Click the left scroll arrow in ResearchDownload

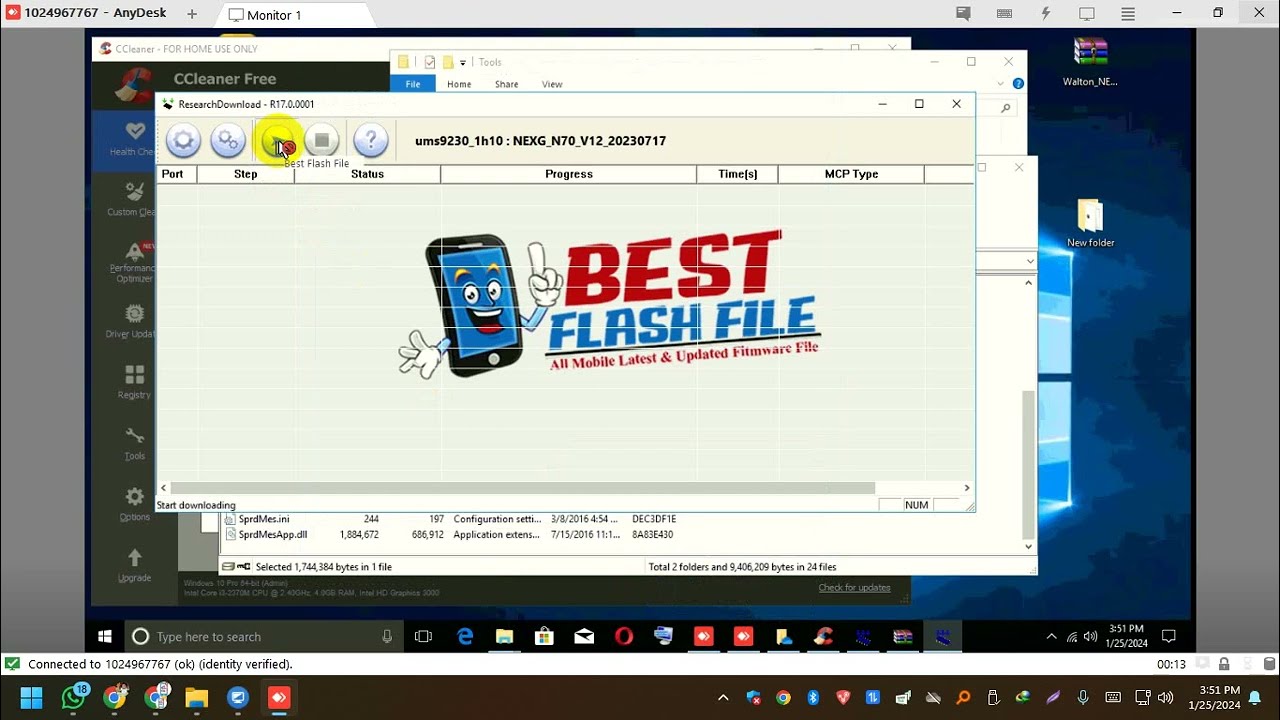click(163, 488)
